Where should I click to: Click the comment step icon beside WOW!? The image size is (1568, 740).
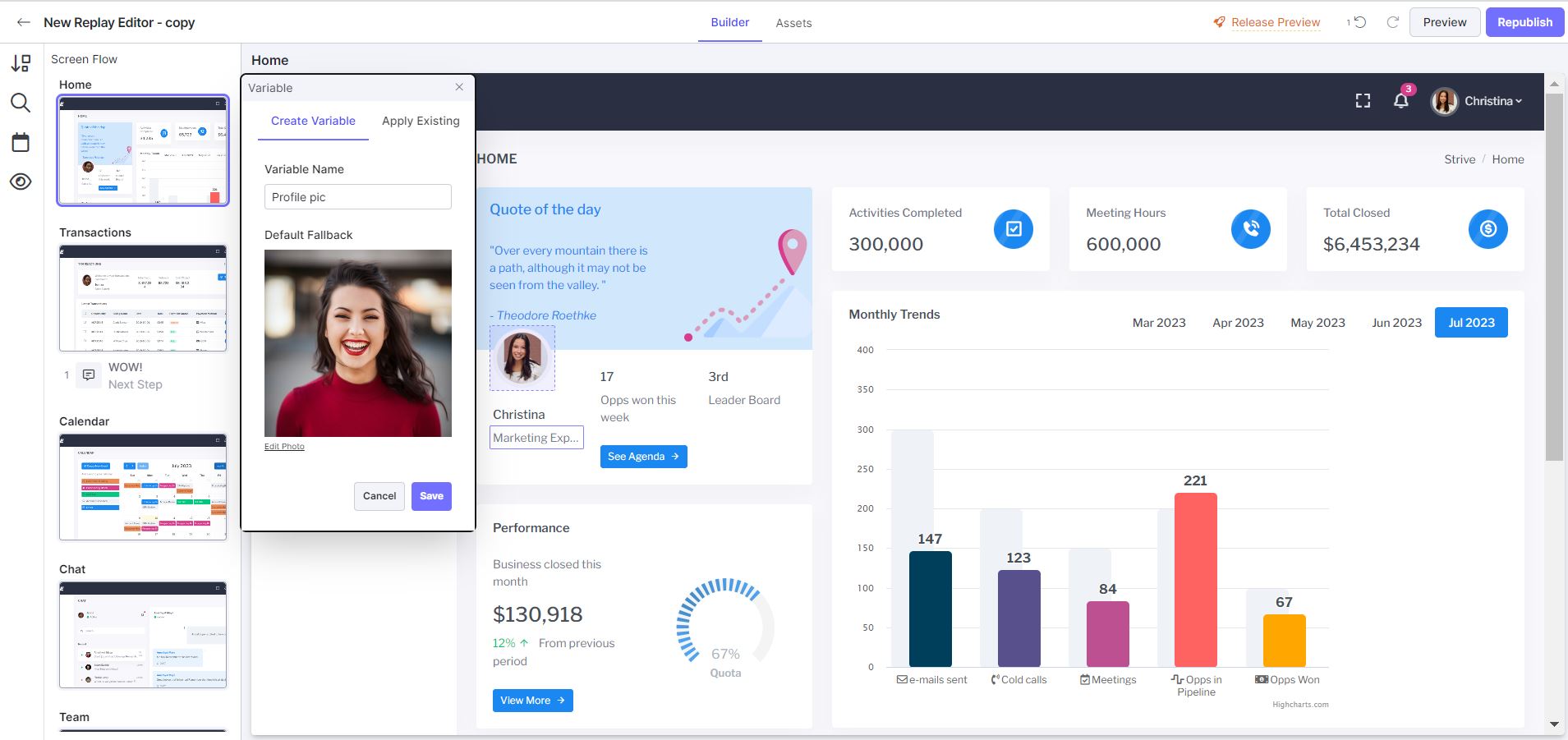(88, 375)
